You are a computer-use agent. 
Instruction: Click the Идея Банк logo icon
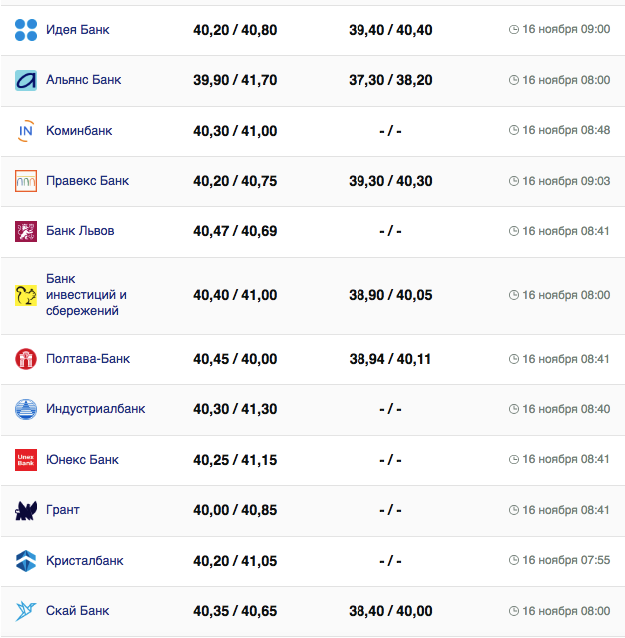point(26,30)
